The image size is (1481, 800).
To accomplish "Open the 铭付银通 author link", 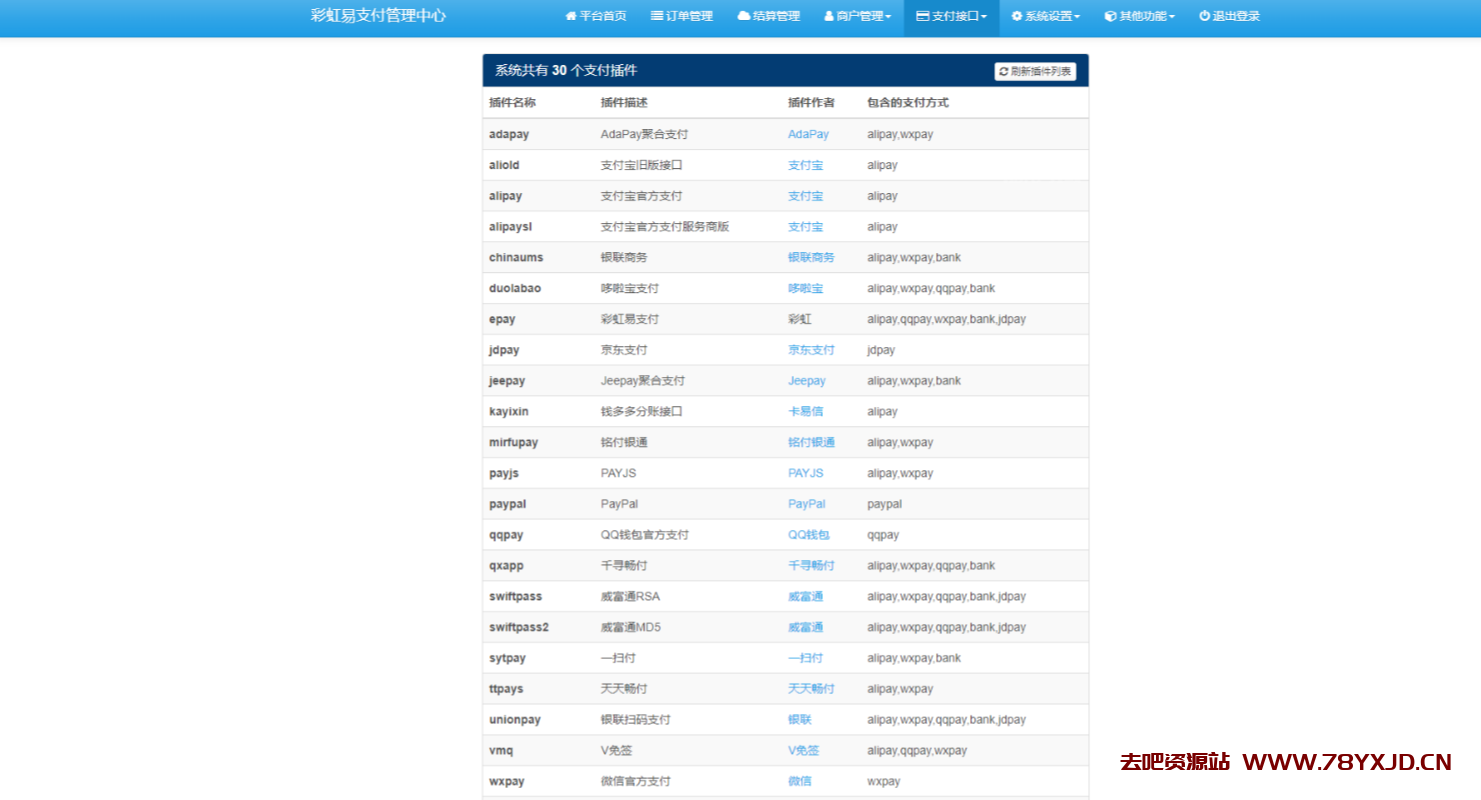I will point(811,442).
